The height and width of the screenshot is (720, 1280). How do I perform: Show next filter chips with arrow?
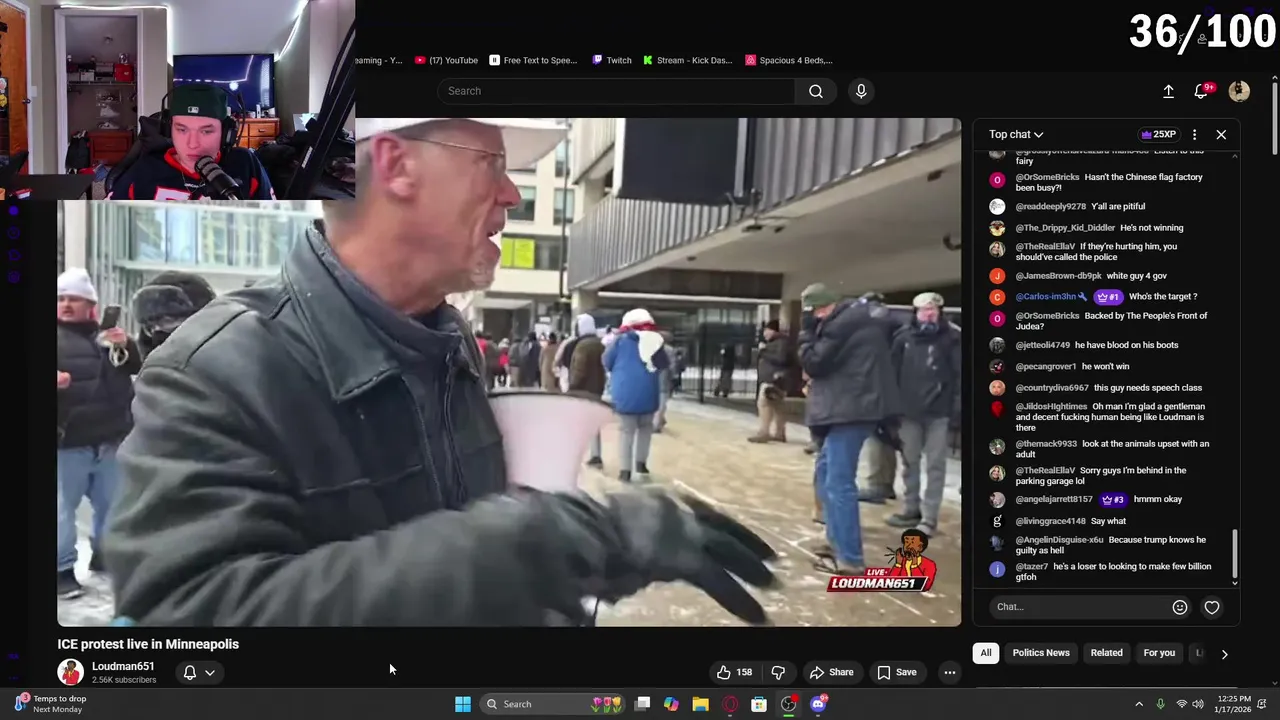click(1224, 654)
